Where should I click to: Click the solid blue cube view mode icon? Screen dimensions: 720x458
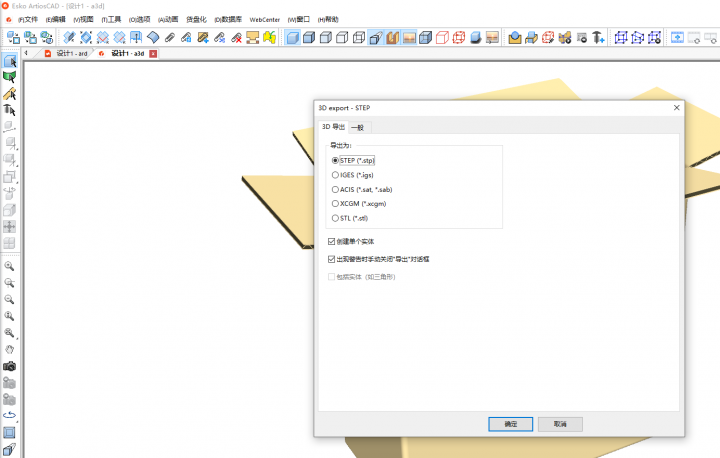point(293,38)
